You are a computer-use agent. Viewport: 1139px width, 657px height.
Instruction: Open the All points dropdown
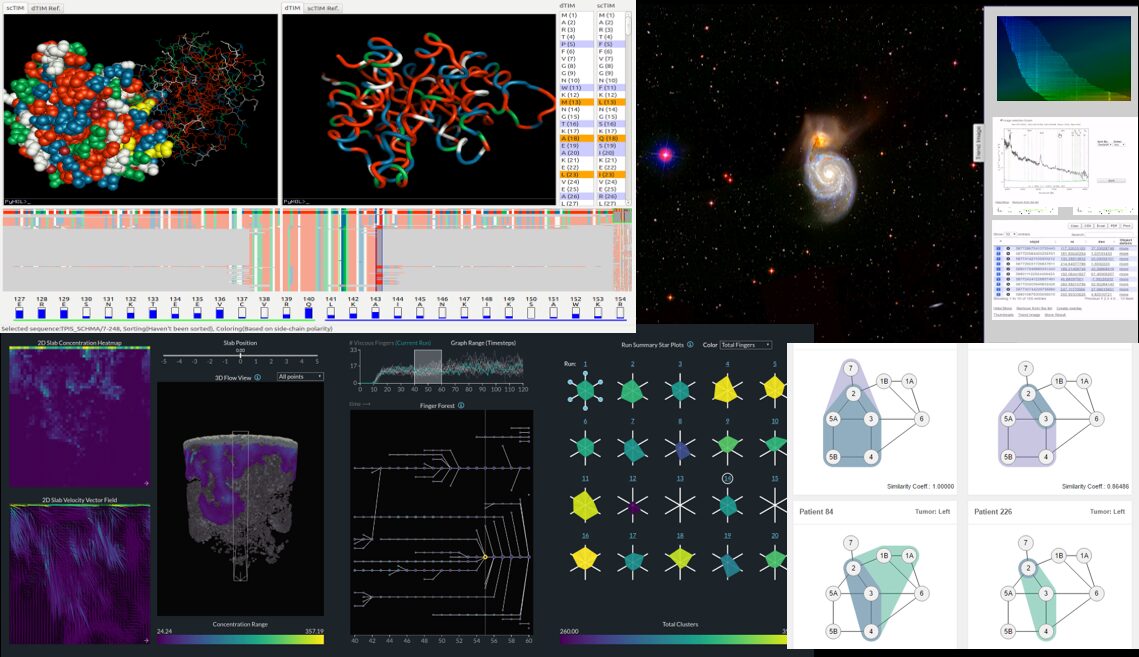point(300,377)
